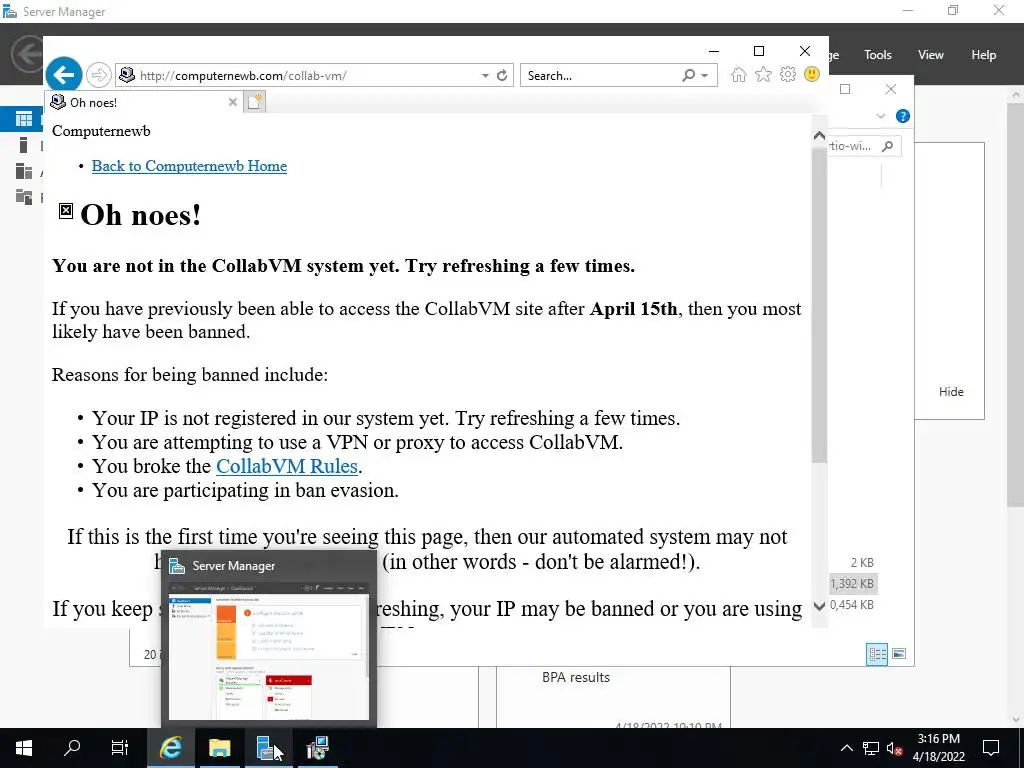The image size is (1024, 768).
Task: Open taskbar search magnifier
Action: [72, 748]
